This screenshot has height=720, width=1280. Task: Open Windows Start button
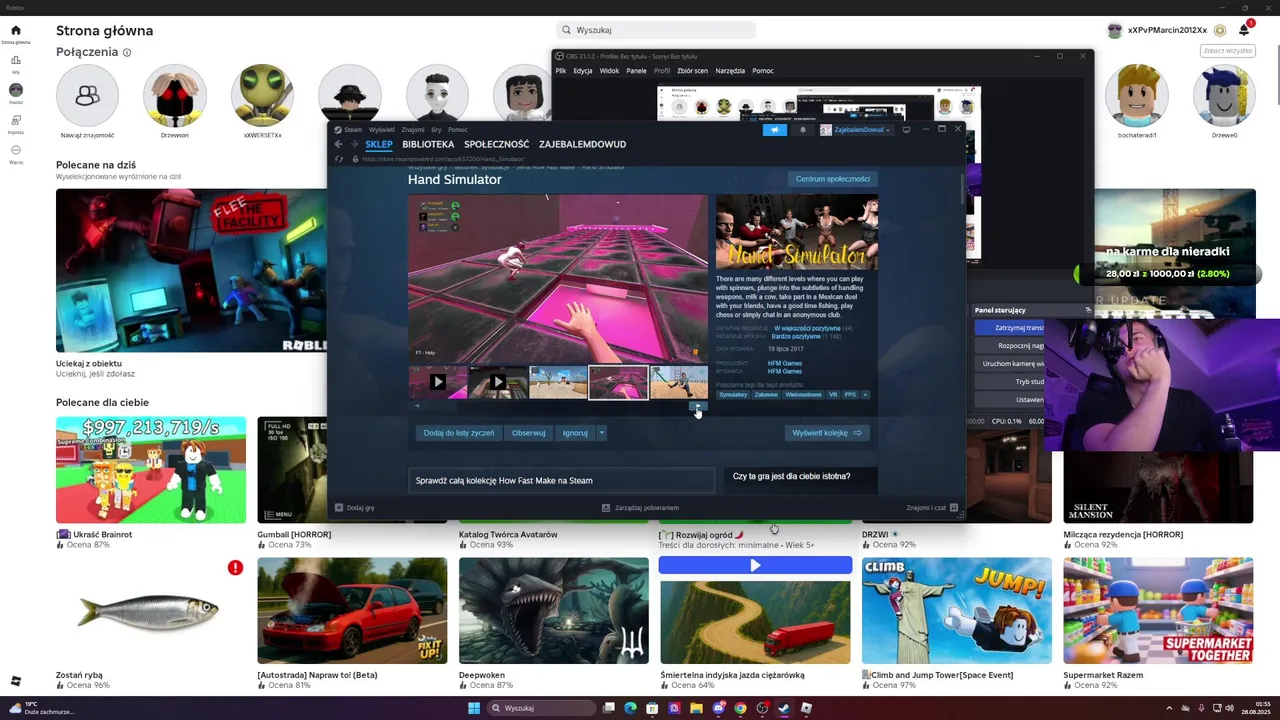474,708
